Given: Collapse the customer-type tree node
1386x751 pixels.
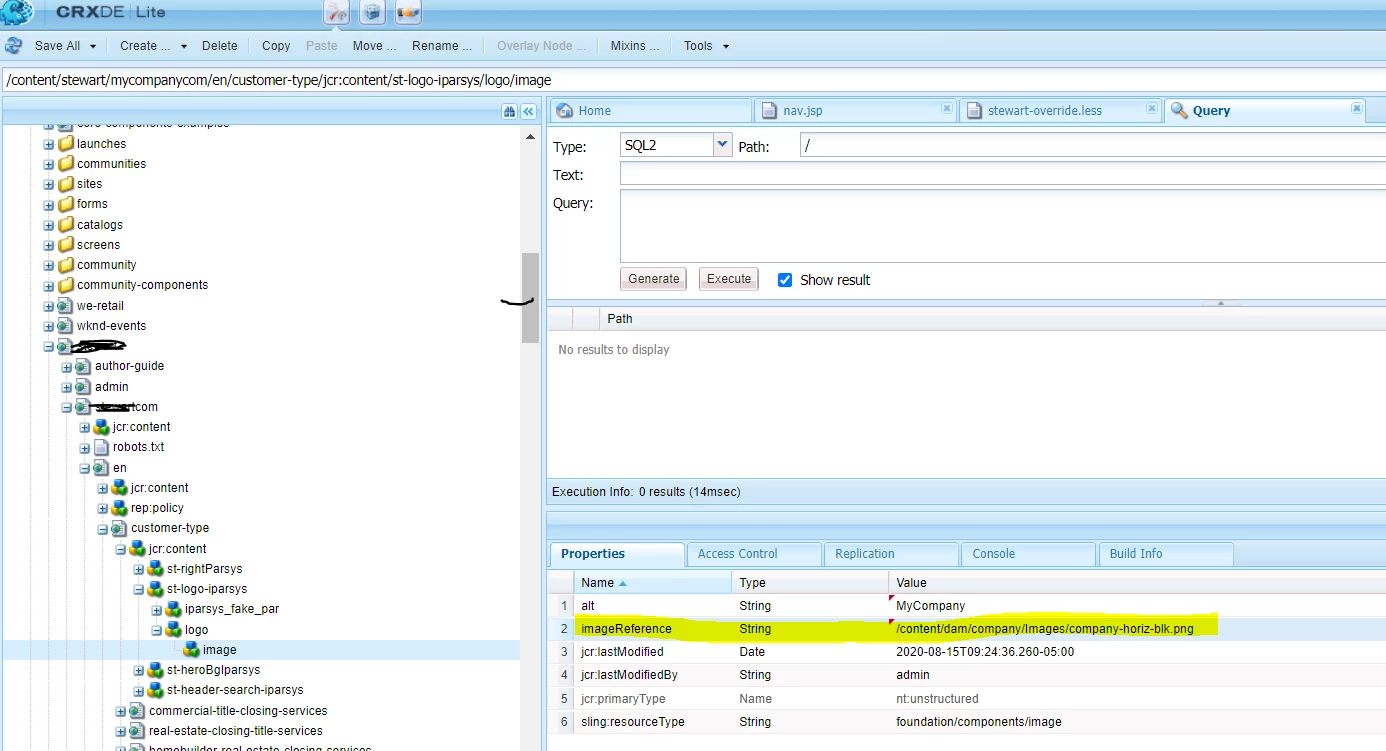Looking at the screenshot, I should [x=102, y=528].
